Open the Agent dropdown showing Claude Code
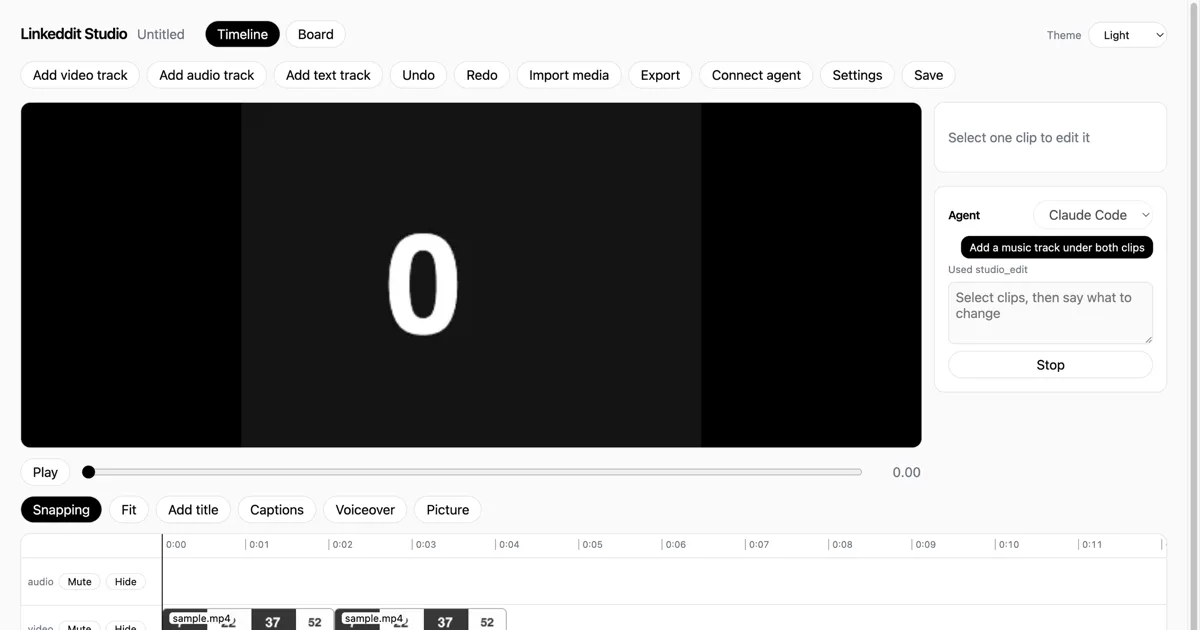The image size is (1200, 630). [1093, 215]
